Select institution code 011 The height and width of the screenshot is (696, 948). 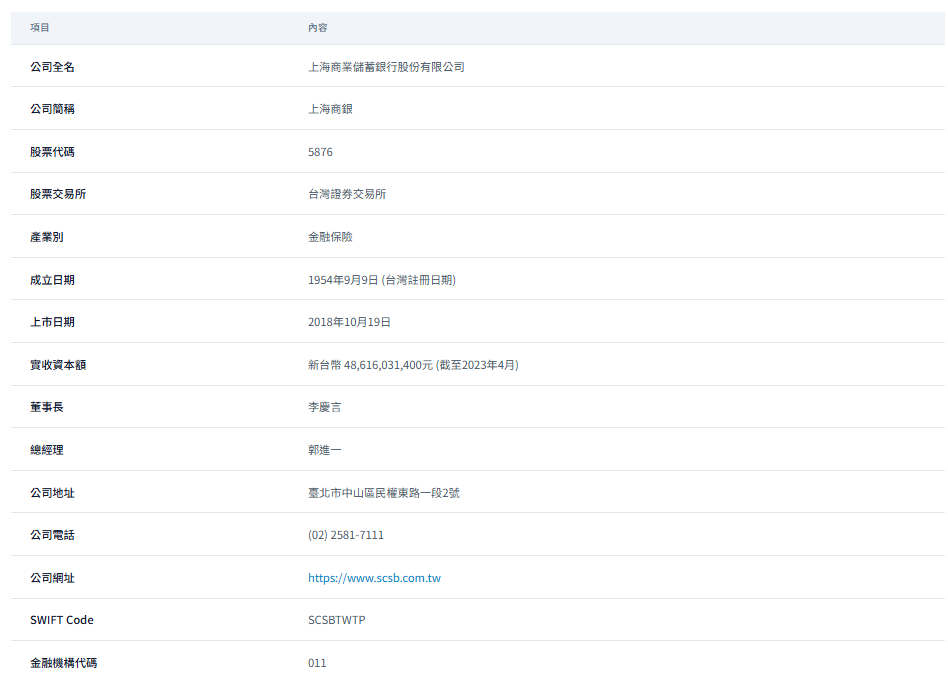tap(317, 663)
